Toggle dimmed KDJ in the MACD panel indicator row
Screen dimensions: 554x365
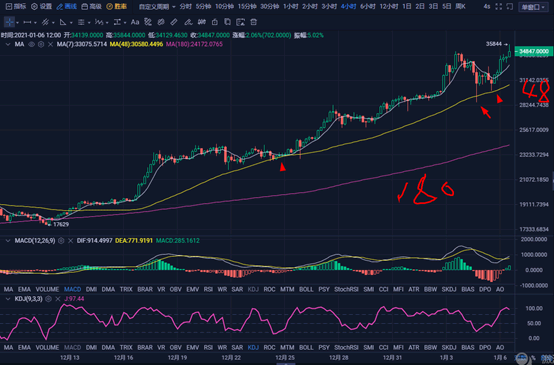tap(253, 289)
